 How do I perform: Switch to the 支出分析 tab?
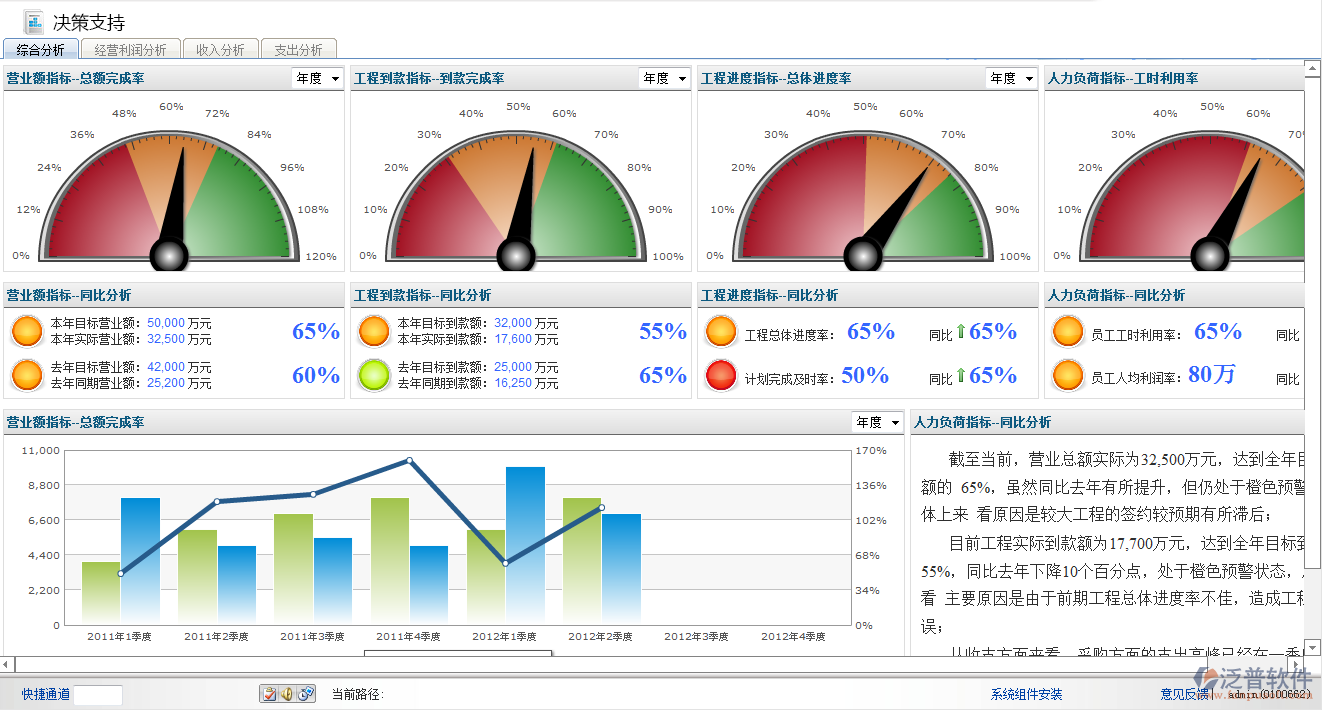(298, 47)
